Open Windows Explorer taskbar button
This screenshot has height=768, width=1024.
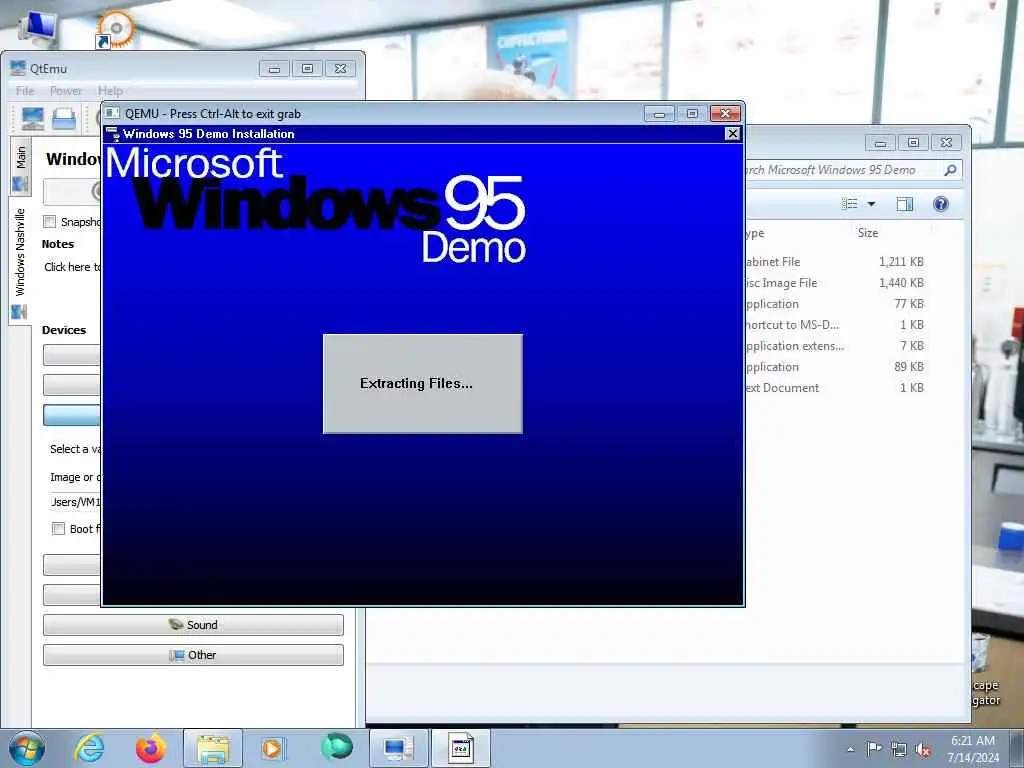point(212,748)
